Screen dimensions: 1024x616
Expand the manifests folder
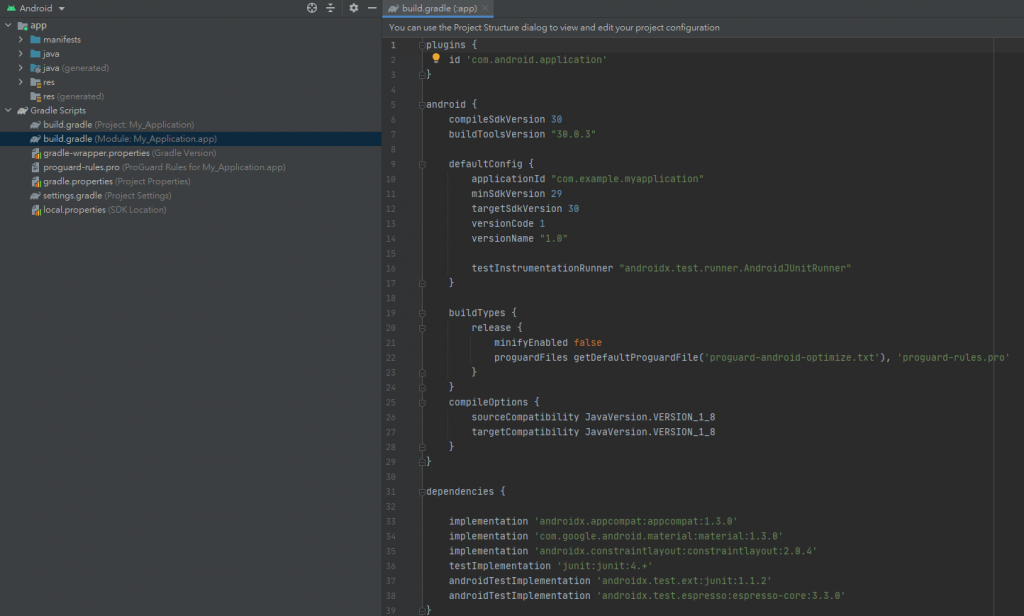point(21,39)
